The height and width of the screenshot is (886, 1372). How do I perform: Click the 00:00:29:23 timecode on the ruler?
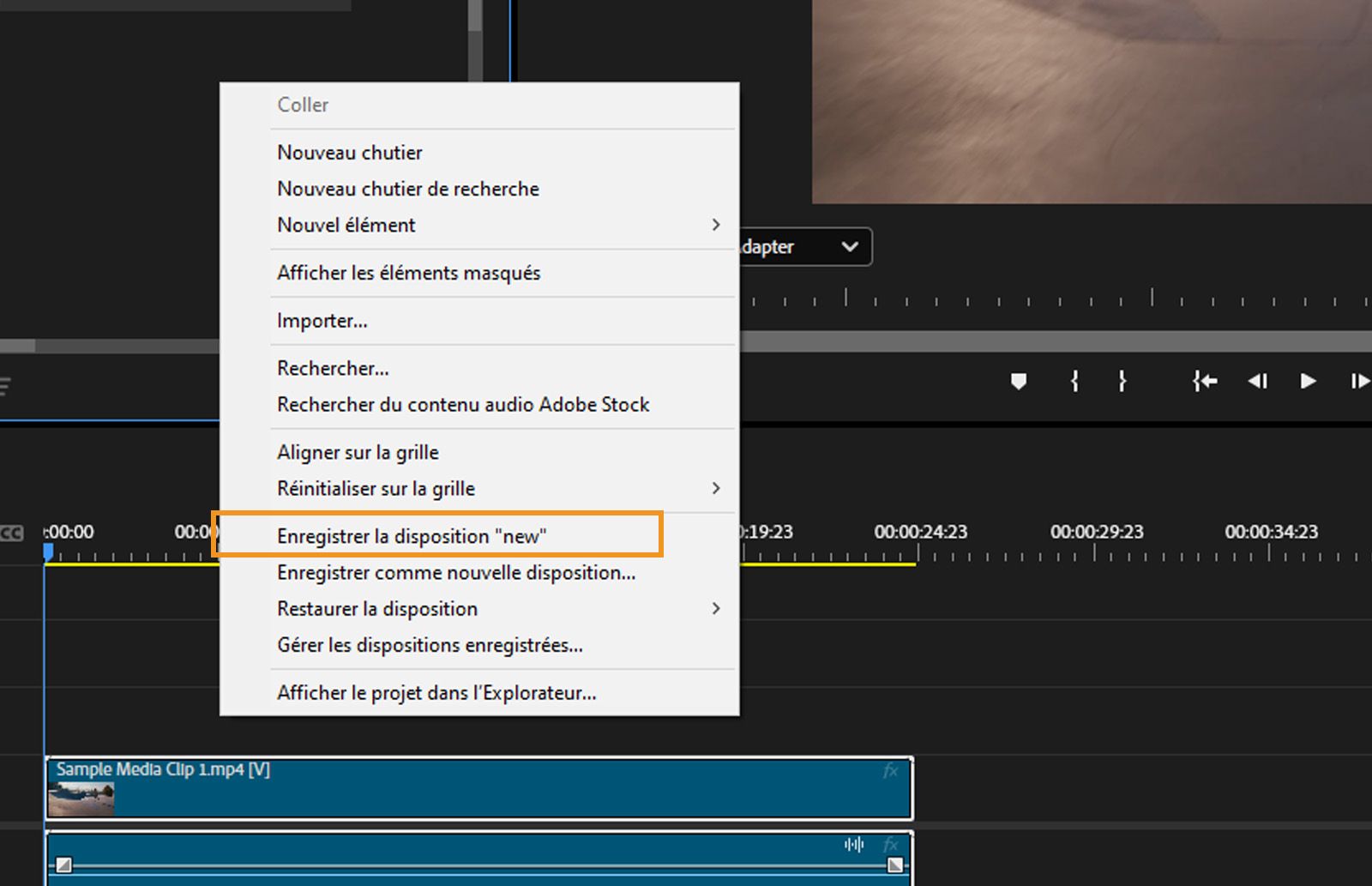point(1098,533)
